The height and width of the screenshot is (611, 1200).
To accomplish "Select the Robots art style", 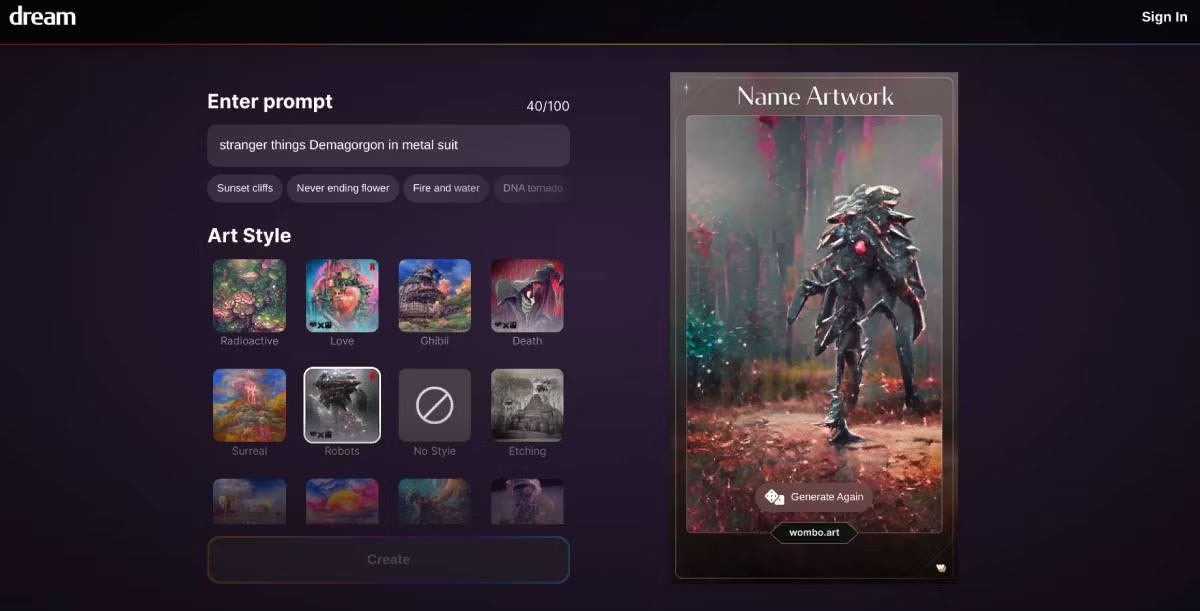I will tap(342, 405).
